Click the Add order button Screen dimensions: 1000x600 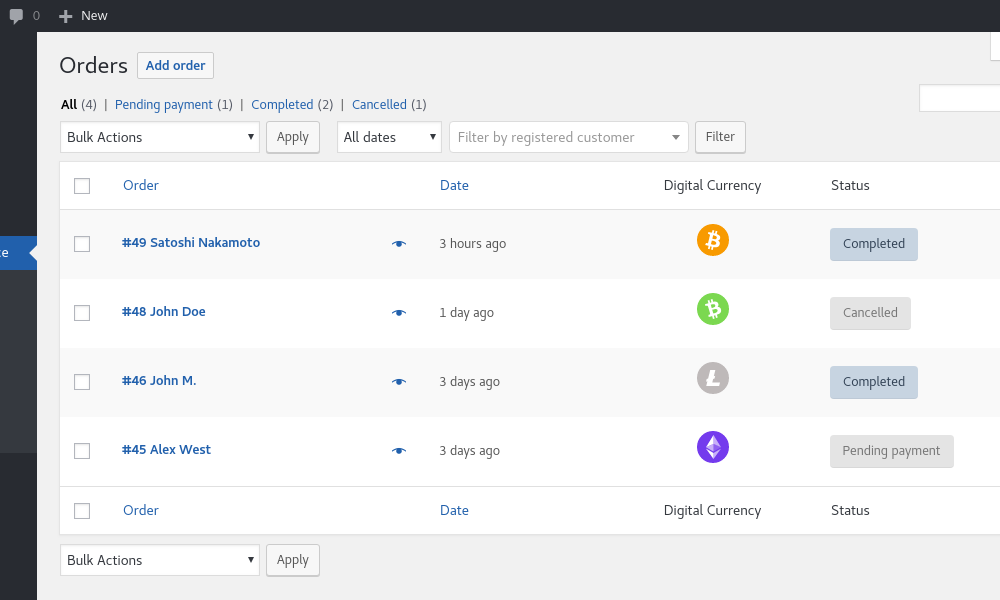175,65
